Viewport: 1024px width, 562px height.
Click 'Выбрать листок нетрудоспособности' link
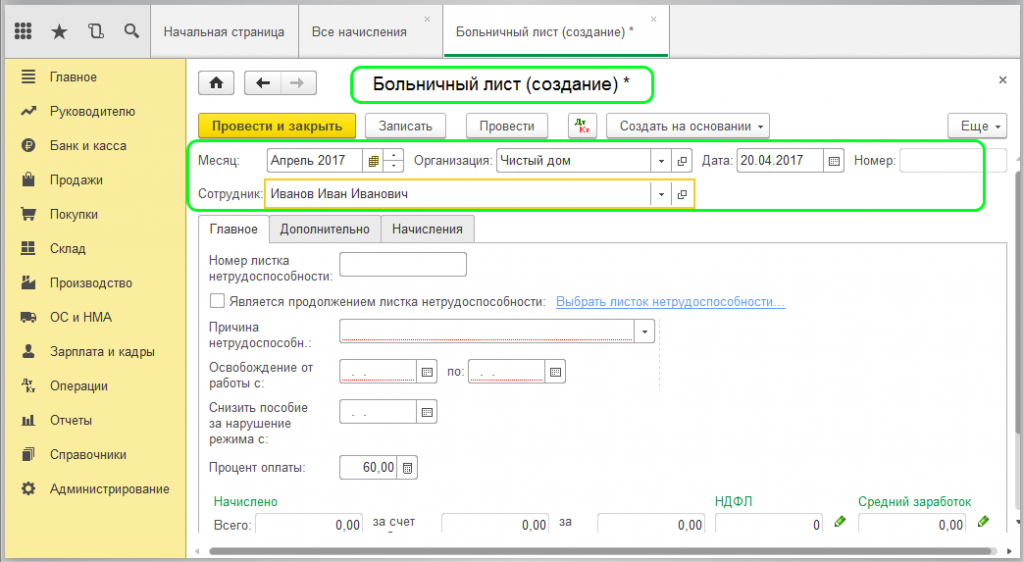click(670, 301)
